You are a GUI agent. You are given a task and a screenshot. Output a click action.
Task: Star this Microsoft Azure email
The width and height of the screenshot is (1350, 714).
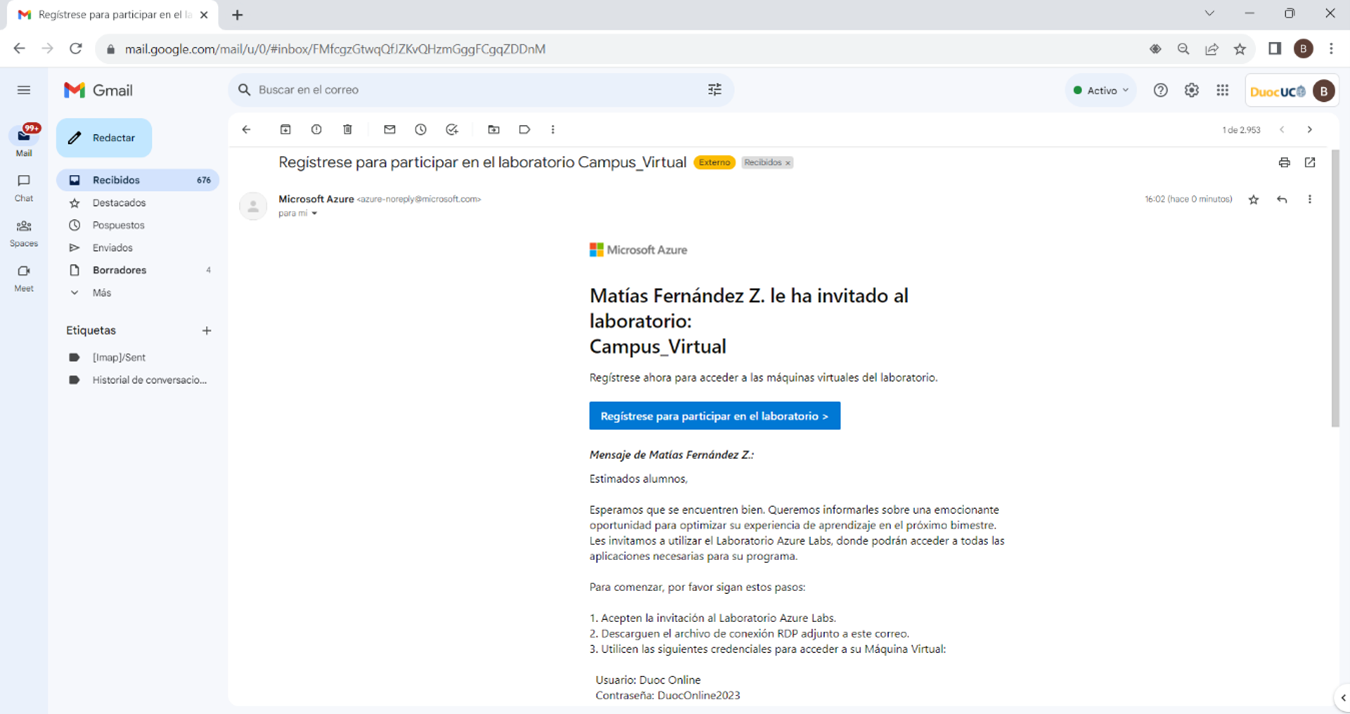(x=1254, y=200)
